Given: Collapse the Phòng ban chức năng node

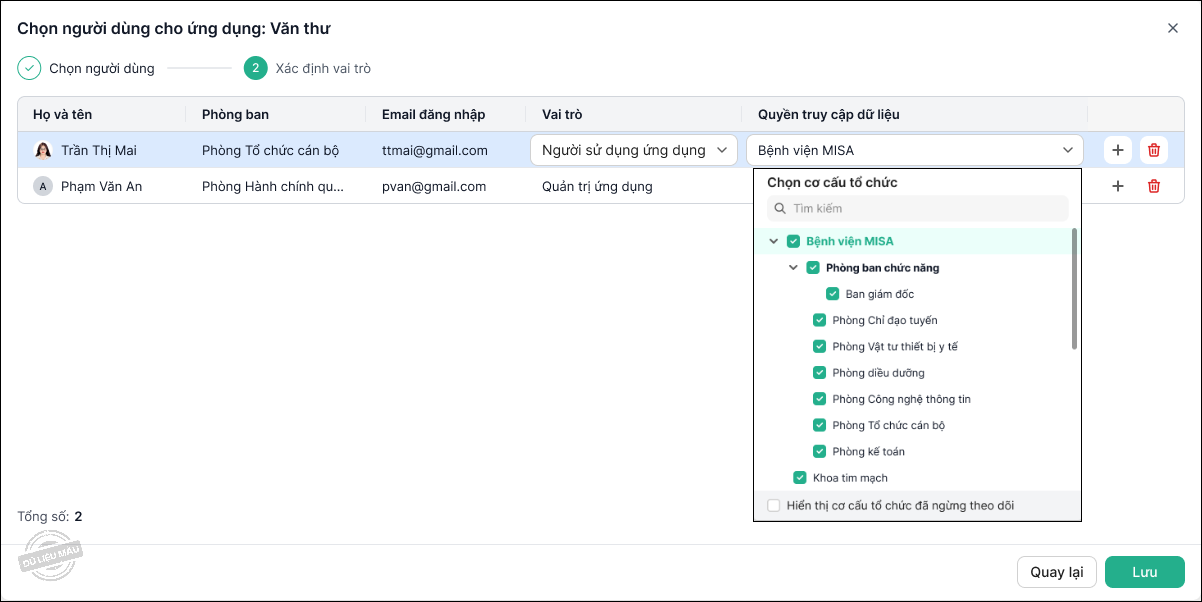Looking at the screenshot, I should [x=793, y=268].
